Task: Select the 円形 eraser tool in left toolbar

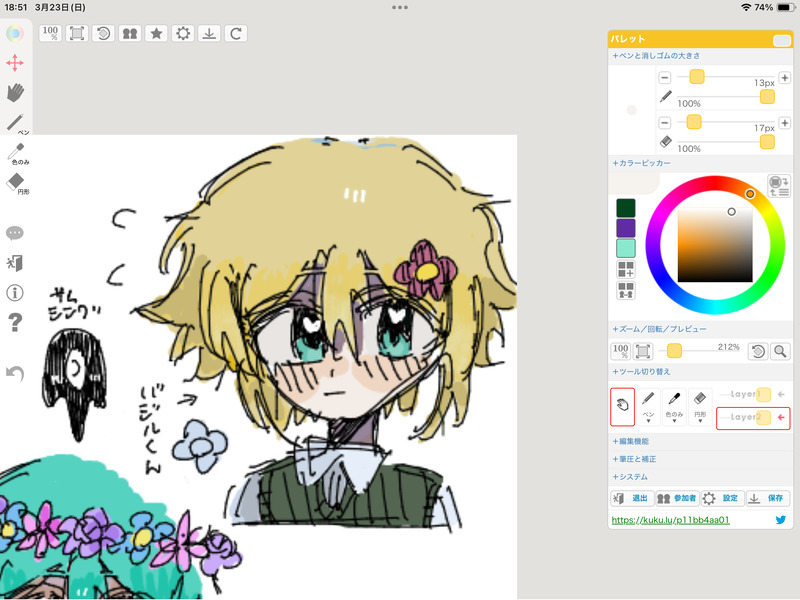Action: [16, 183]
